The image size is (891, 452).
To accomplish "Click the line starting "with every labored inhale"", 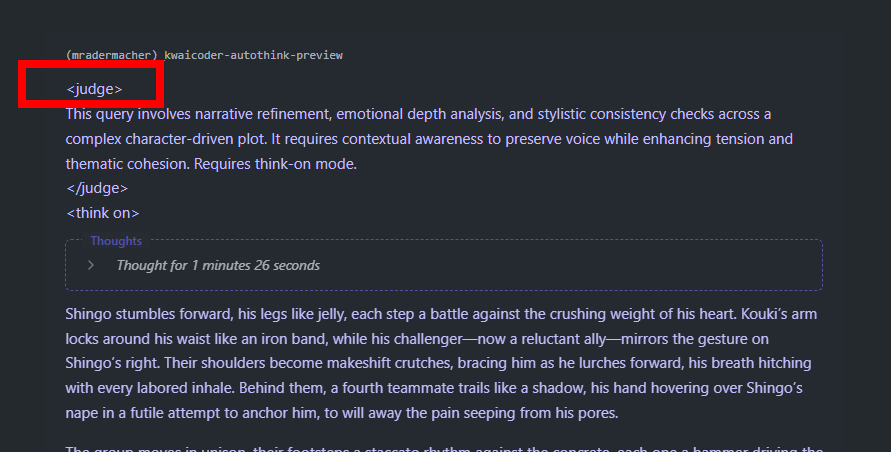I will [x=434, y=388].
